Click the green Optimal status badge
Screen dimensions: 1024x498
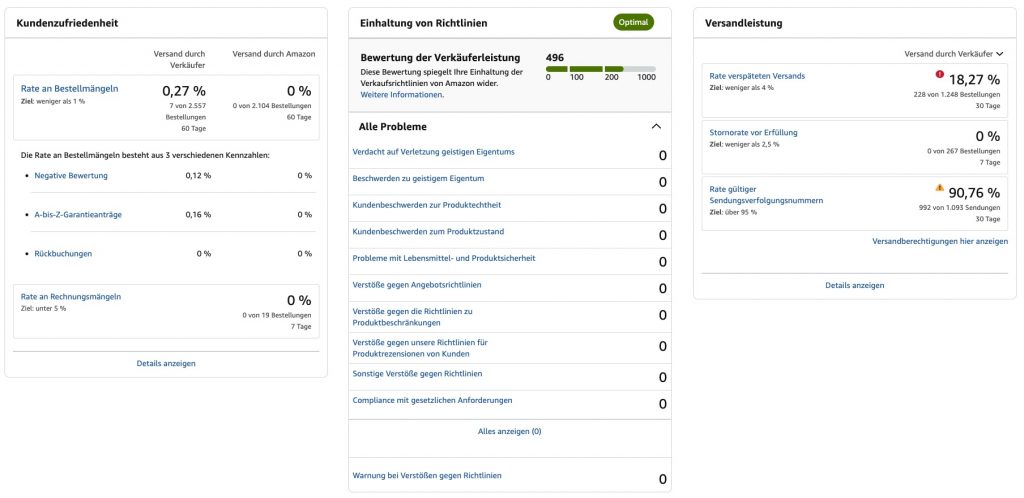click(x=633, y=22)
